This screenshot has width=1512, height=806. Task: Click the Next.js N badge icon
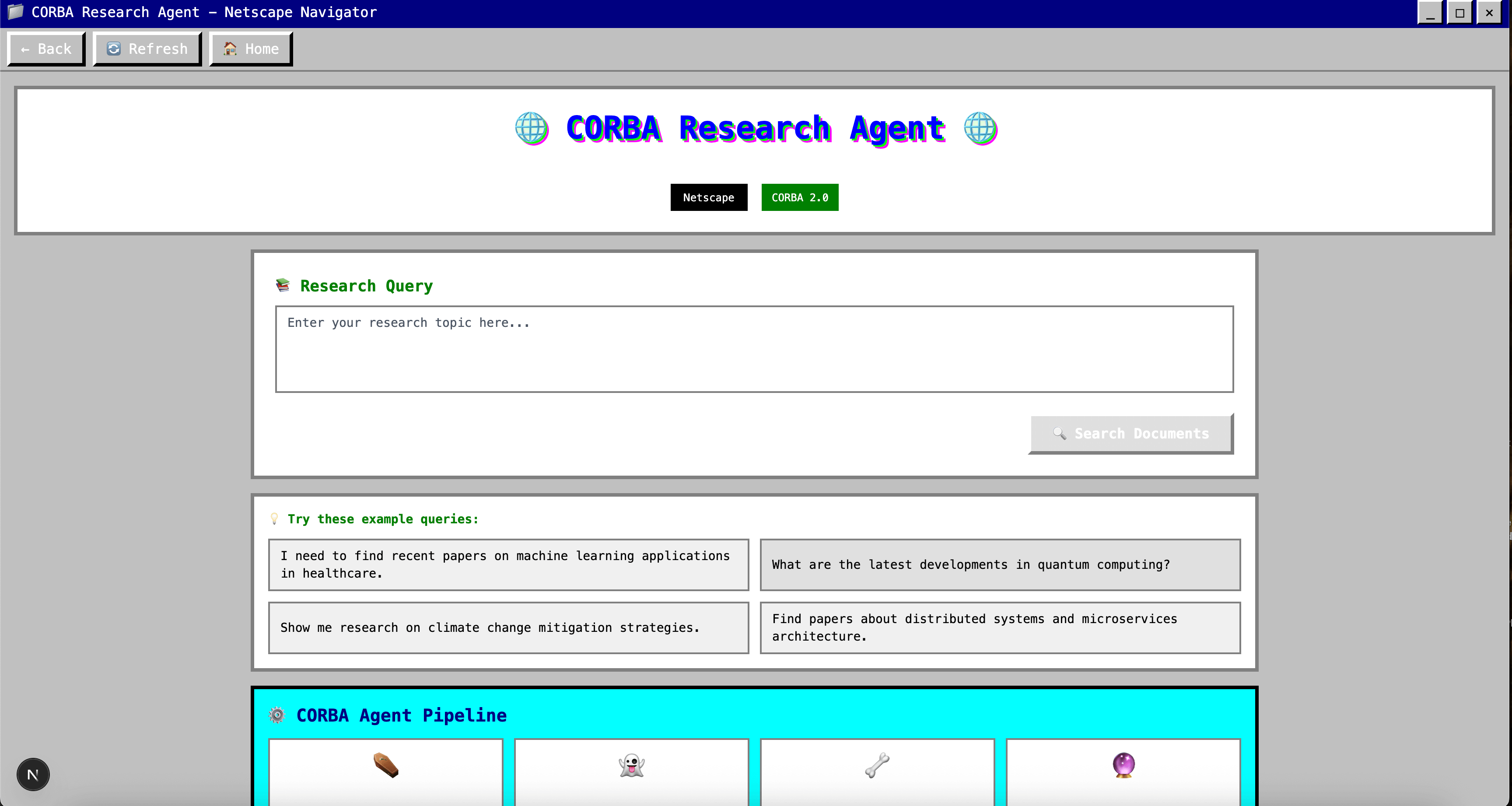(x=33, y=774)
